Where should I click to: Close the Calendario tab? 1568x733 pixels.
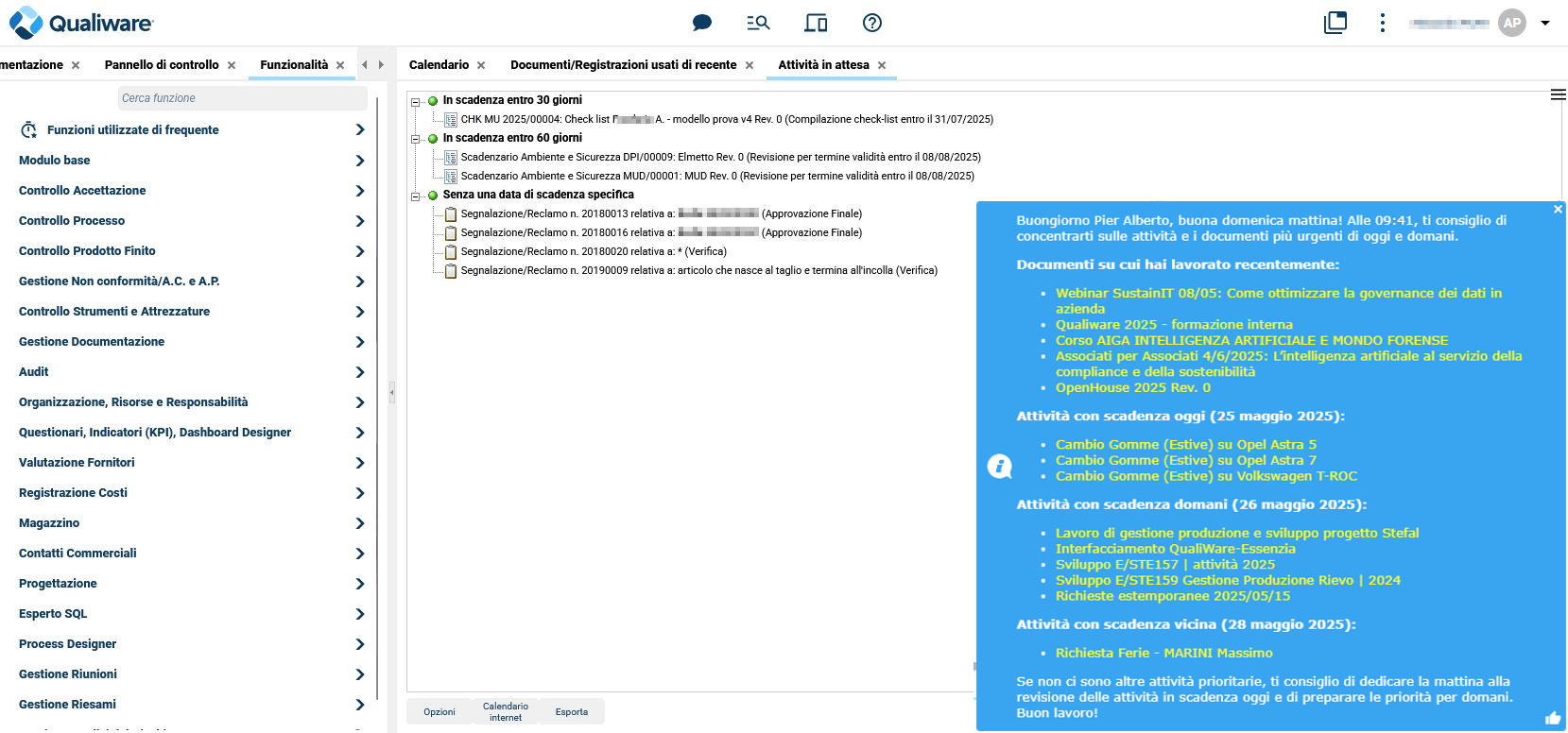(481, 65)
